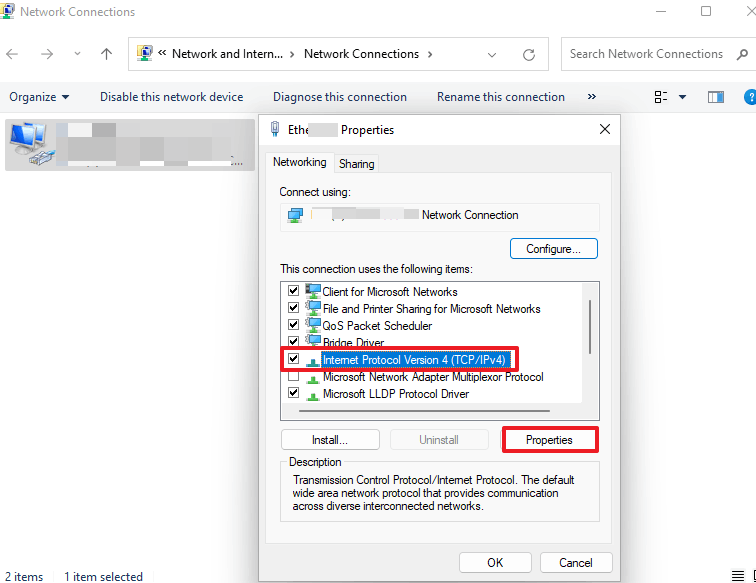The image size is (756, 583).
Task: Click the Search Network Connections field
Action: 646,54
